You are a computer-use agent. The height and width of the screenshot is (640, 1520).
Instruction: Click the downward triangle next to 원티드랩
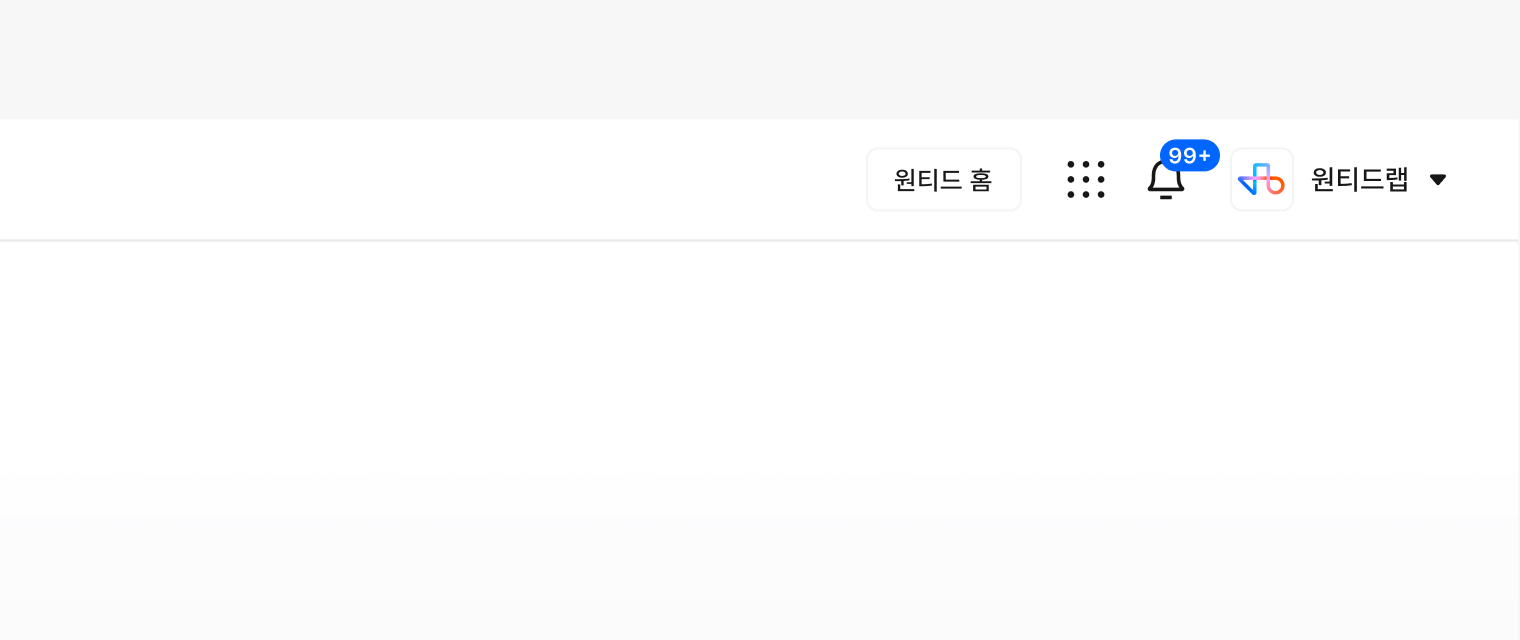click(1438, 180)
